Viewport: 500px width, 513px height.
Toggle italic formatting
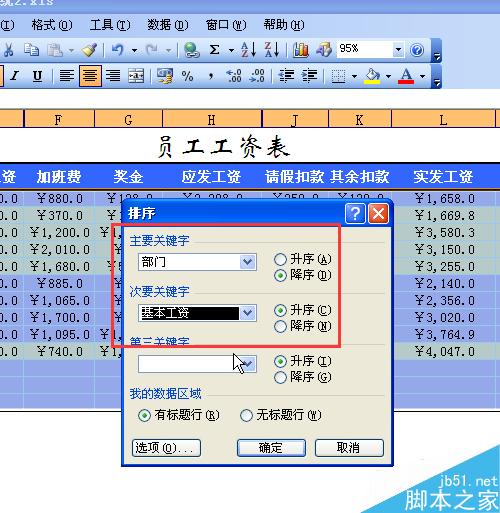click(14, 76)
